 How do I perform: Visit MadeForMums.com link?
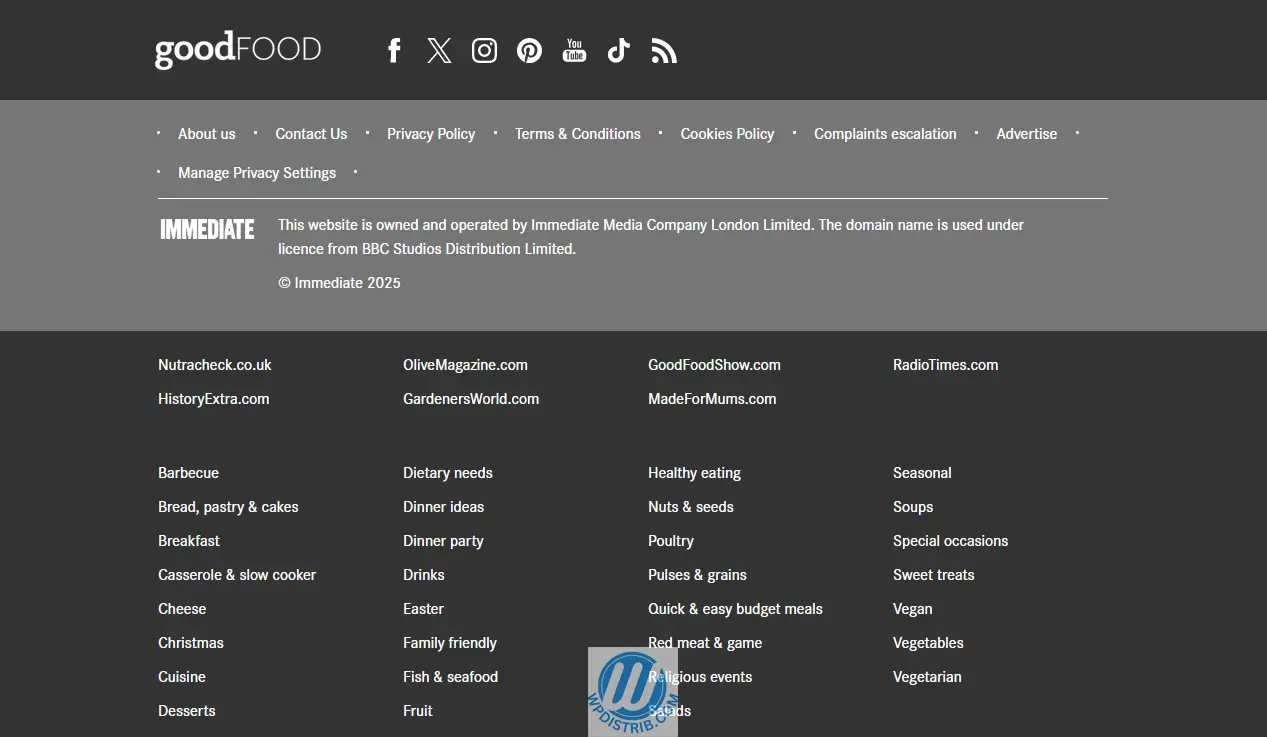[712, 399]
